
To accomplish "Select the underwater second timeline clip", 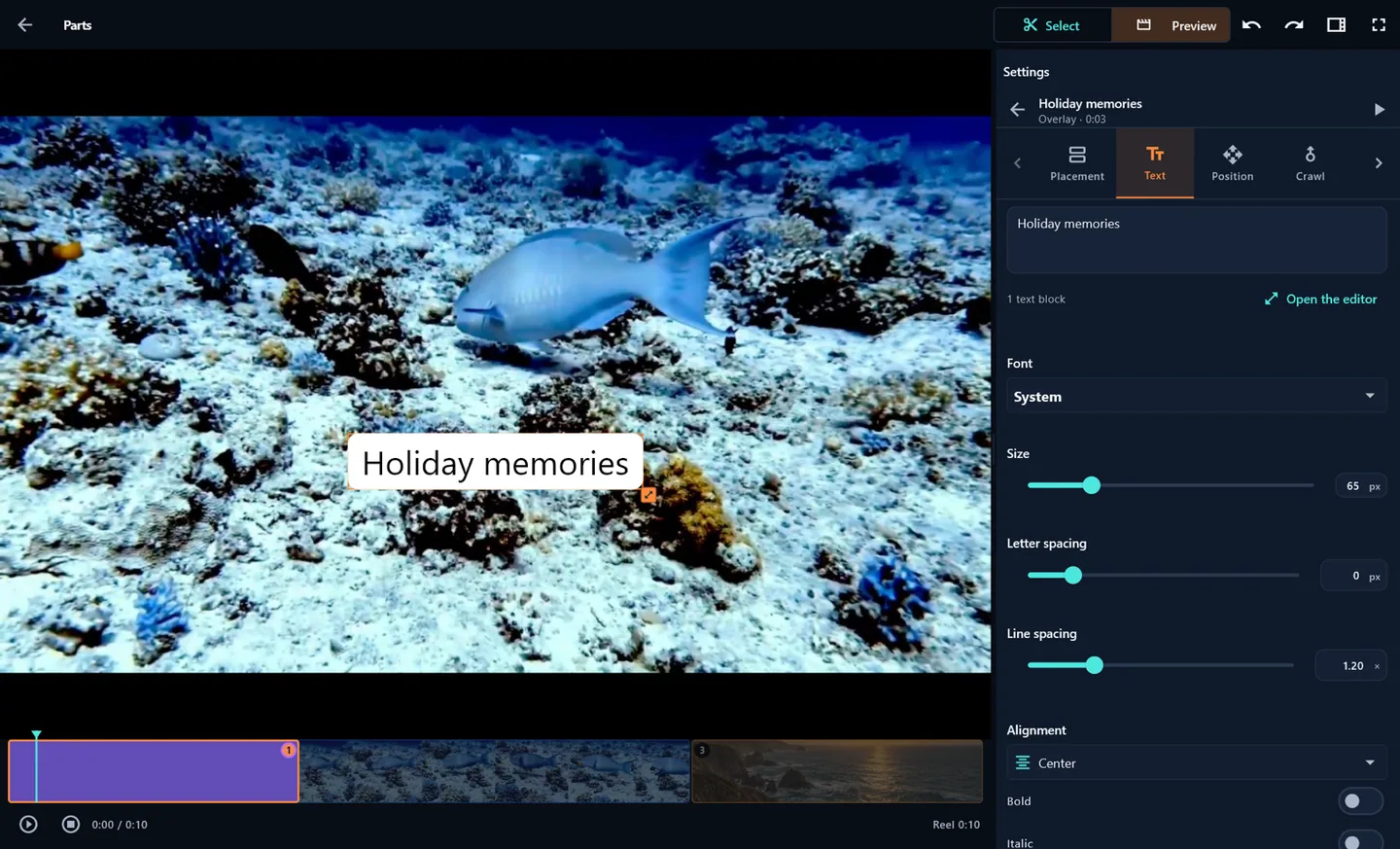I will 495,771.
